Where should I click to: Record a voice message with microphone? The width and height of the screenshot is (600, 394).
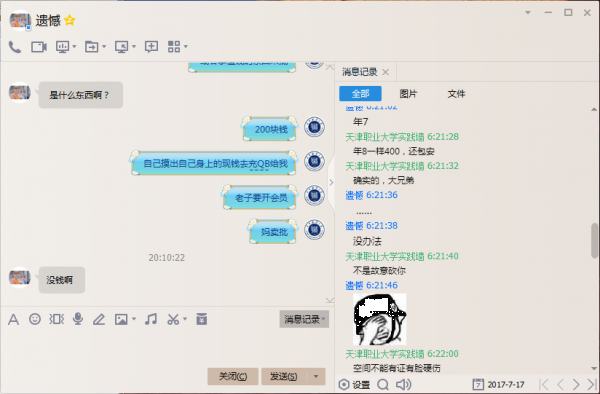(x=78, y=319)
